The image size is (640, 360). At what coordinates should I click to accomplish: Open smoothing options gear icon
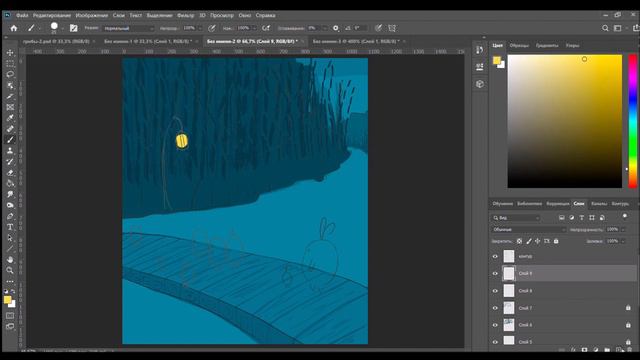point(336,28)
